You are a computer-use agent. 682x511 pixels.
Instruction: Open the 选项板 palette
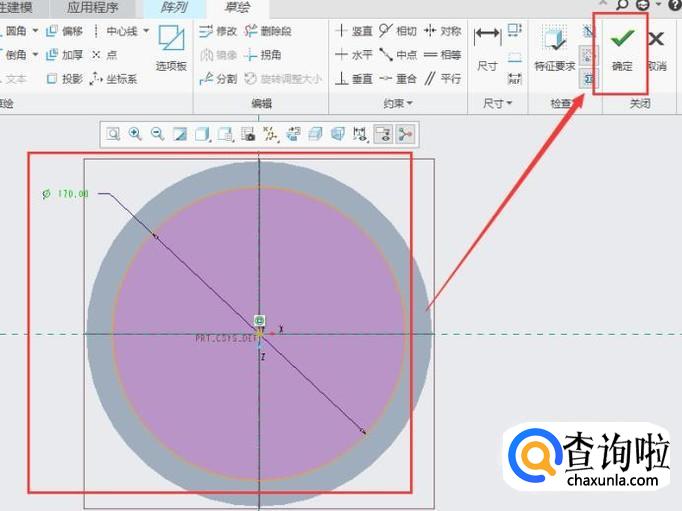[x=171, y=48]
